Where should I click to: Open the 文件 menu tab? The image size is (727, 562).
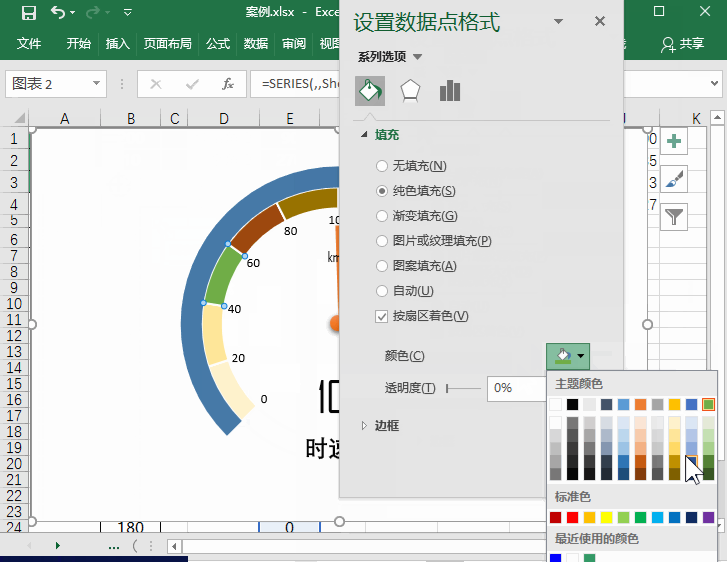[x=29, y=44]
